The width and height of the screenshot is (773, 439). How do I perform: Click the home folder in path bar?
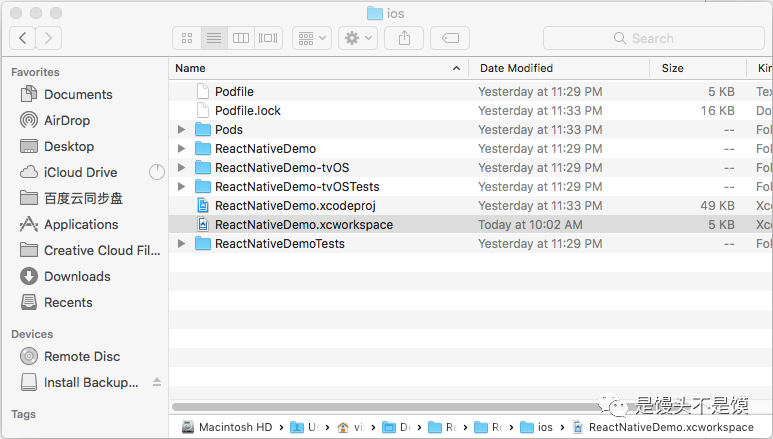351,427
